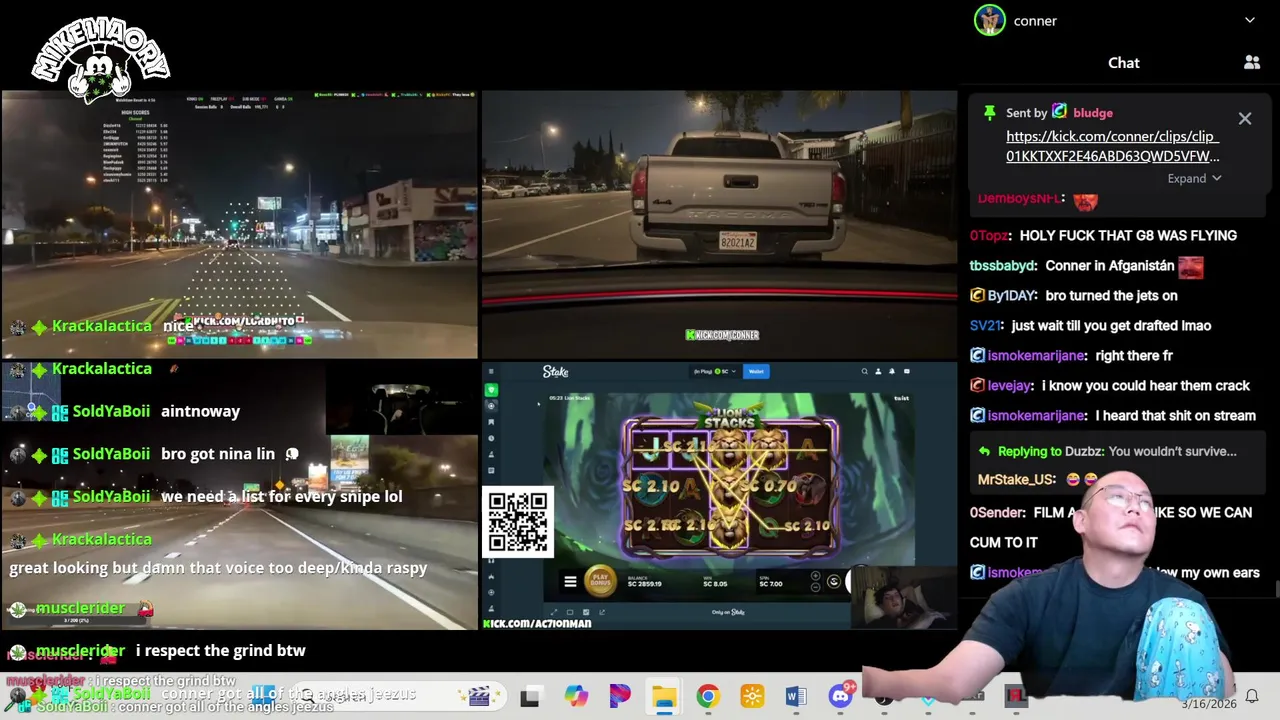Select the night driving stream tile with scoreboard
Screen dimensions: 1280x720
tap(239, 224)
